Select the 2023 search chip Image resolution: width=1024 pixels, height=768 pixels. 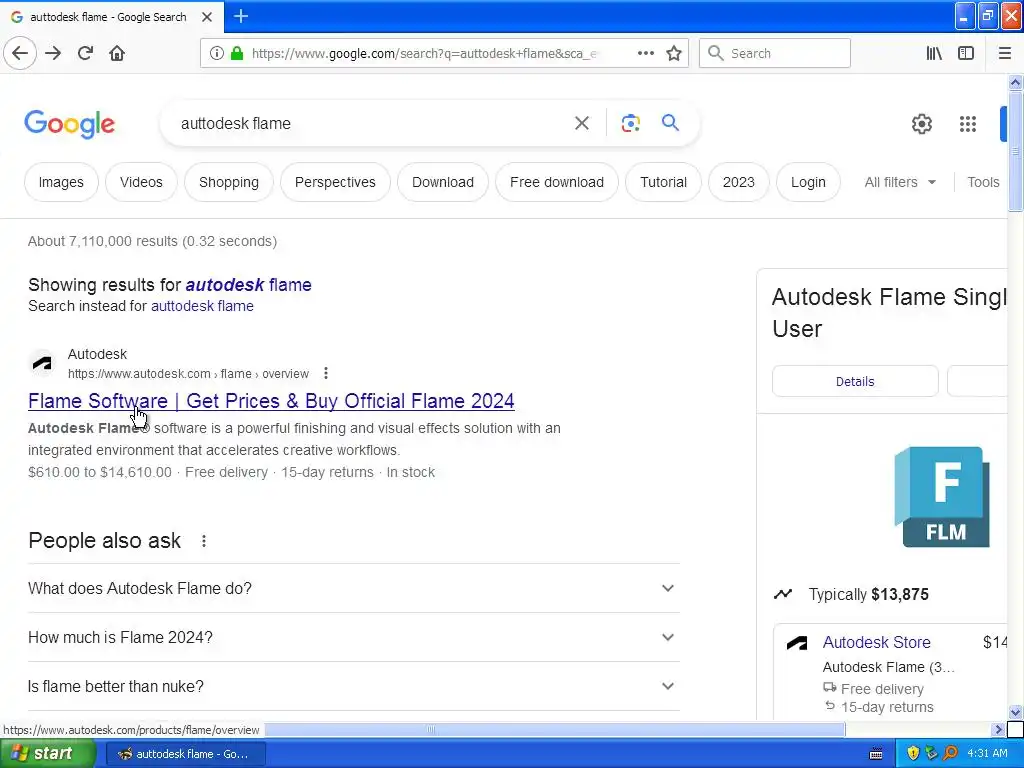739,182
